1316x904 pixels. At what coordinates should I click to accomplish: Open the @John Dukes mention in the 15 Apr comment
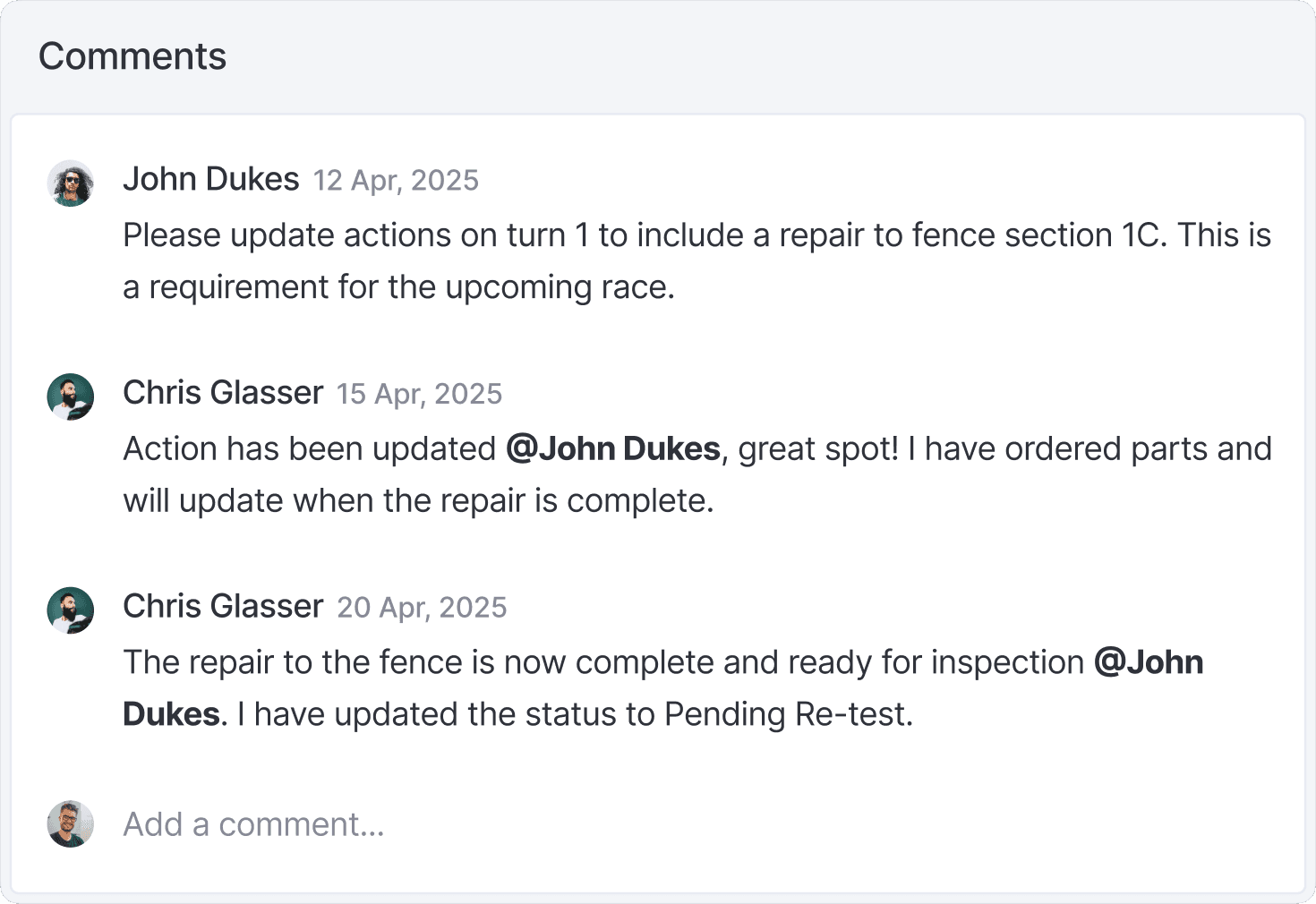612,448
